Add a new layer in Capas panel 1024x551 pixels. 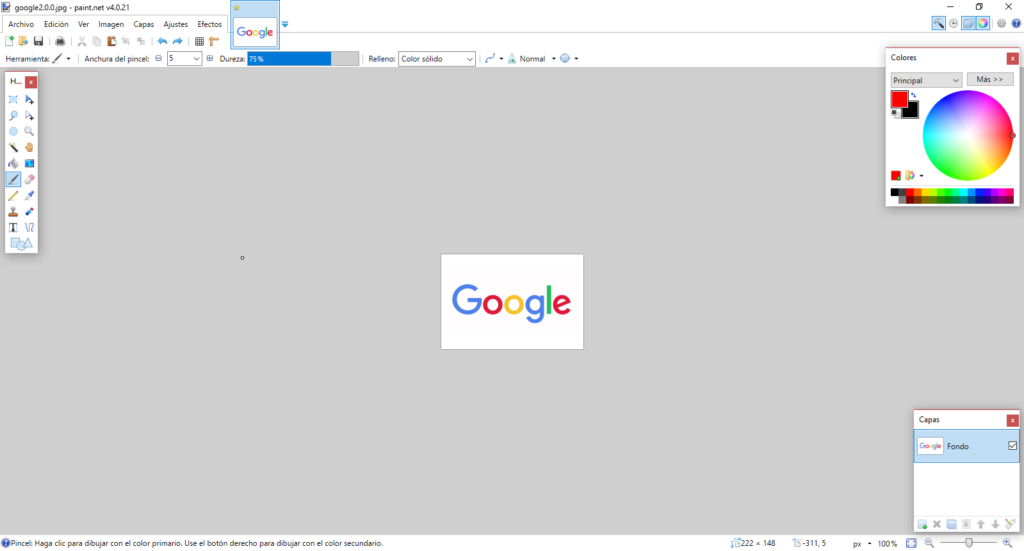(x=922, y=524)
